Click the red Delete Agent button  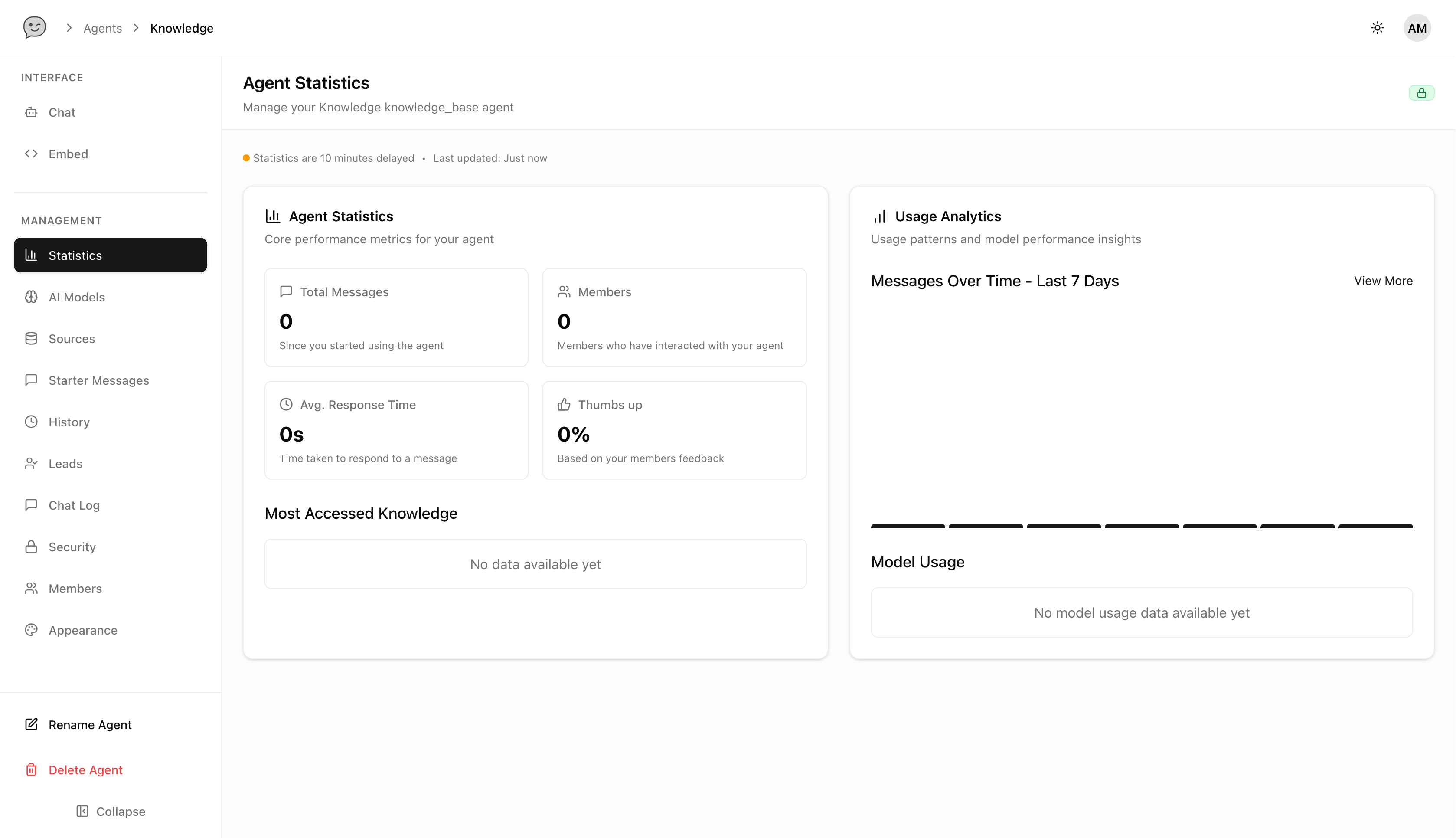[x=85, y=769]
